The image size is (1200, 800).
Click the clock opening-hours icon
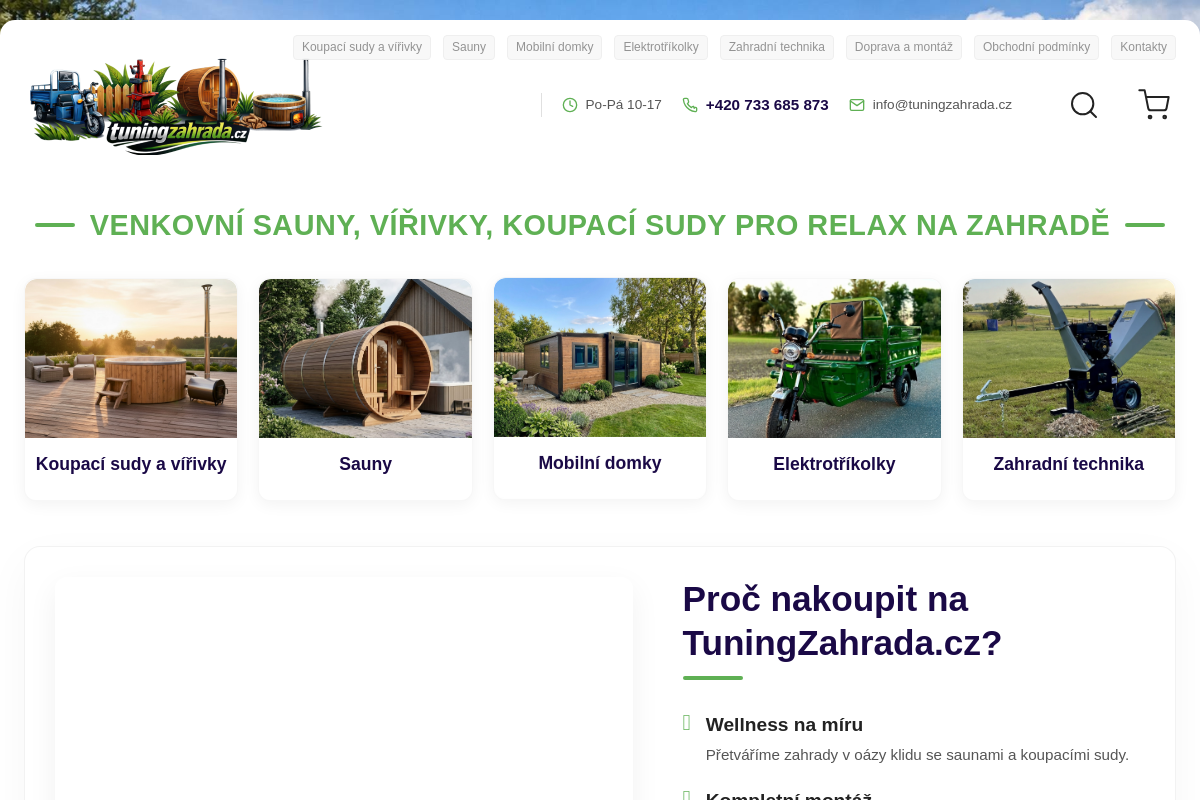tap(570, 105)
